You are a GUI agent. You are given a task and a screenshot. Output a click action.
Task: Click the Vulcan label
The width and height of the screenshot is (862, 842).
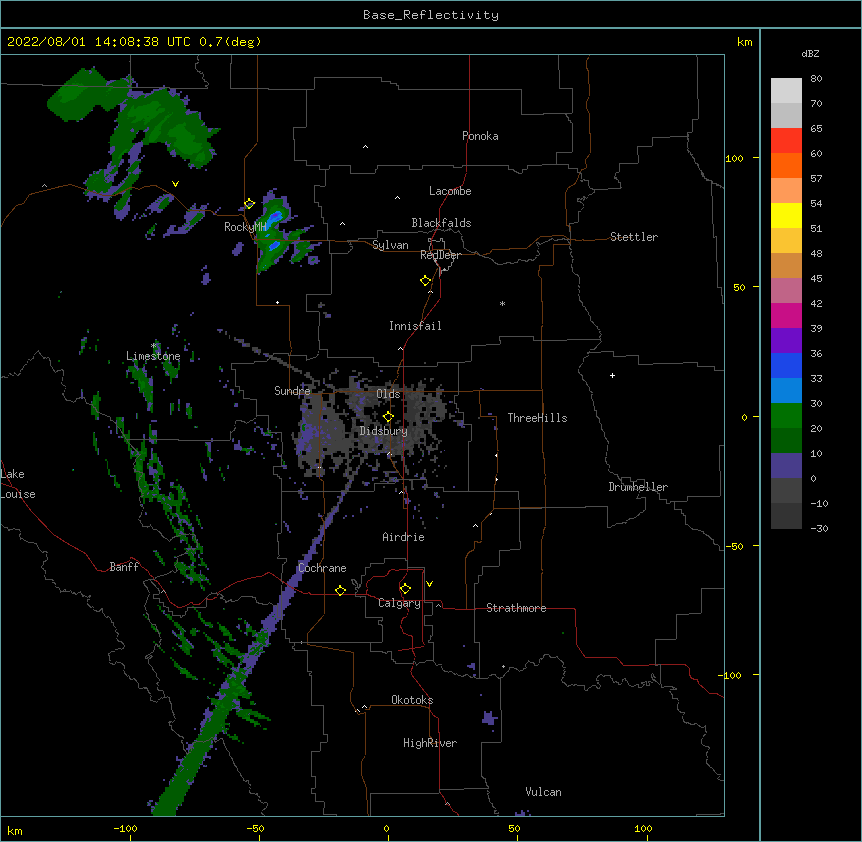(543, 792)
